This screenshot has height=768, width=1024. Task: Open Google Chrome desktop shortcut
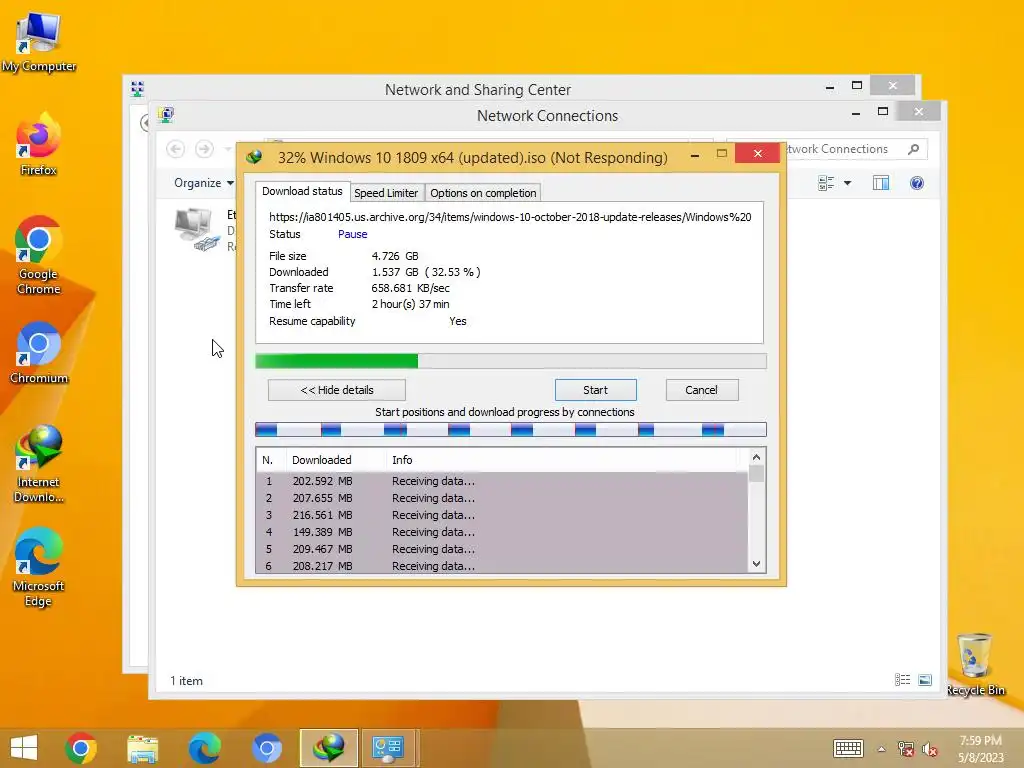coord(39,255)
